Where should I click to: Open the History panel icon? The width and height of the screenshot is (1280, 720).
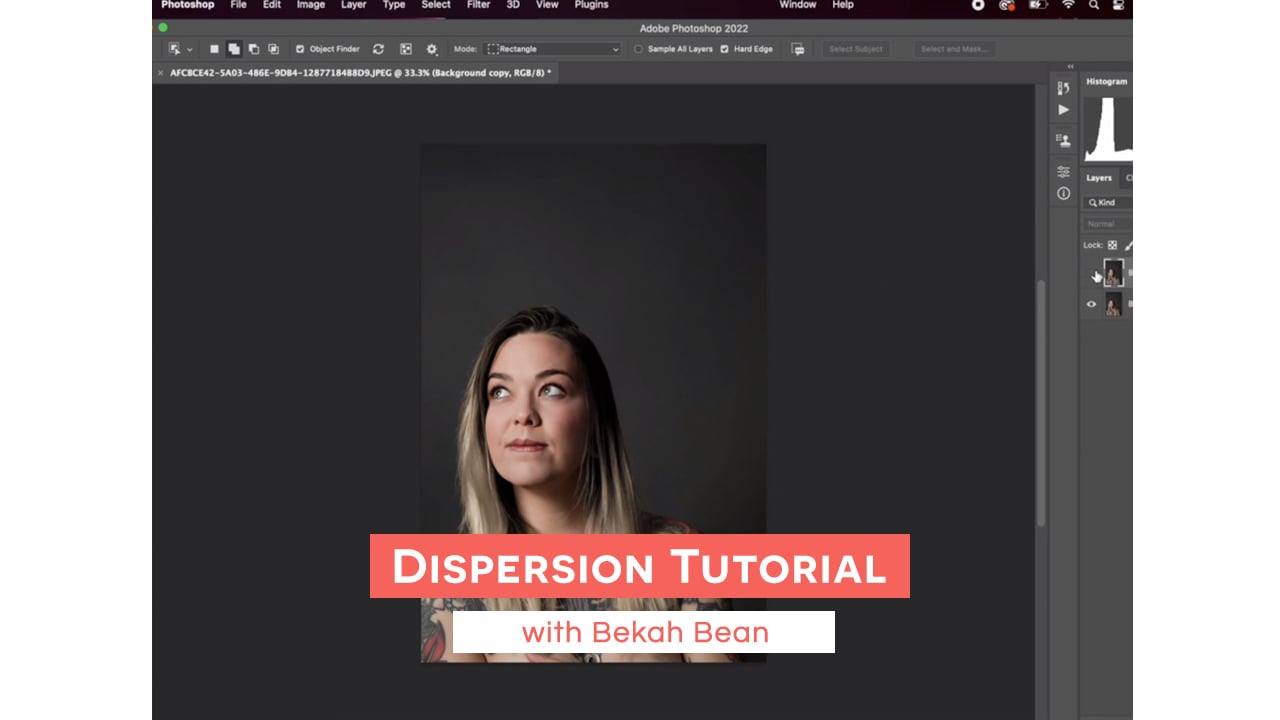(1063, 89)
